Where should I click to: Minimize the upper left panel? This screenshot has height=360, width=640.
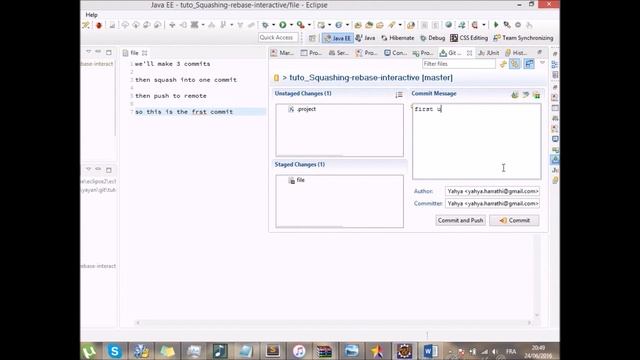click(98, 52)
